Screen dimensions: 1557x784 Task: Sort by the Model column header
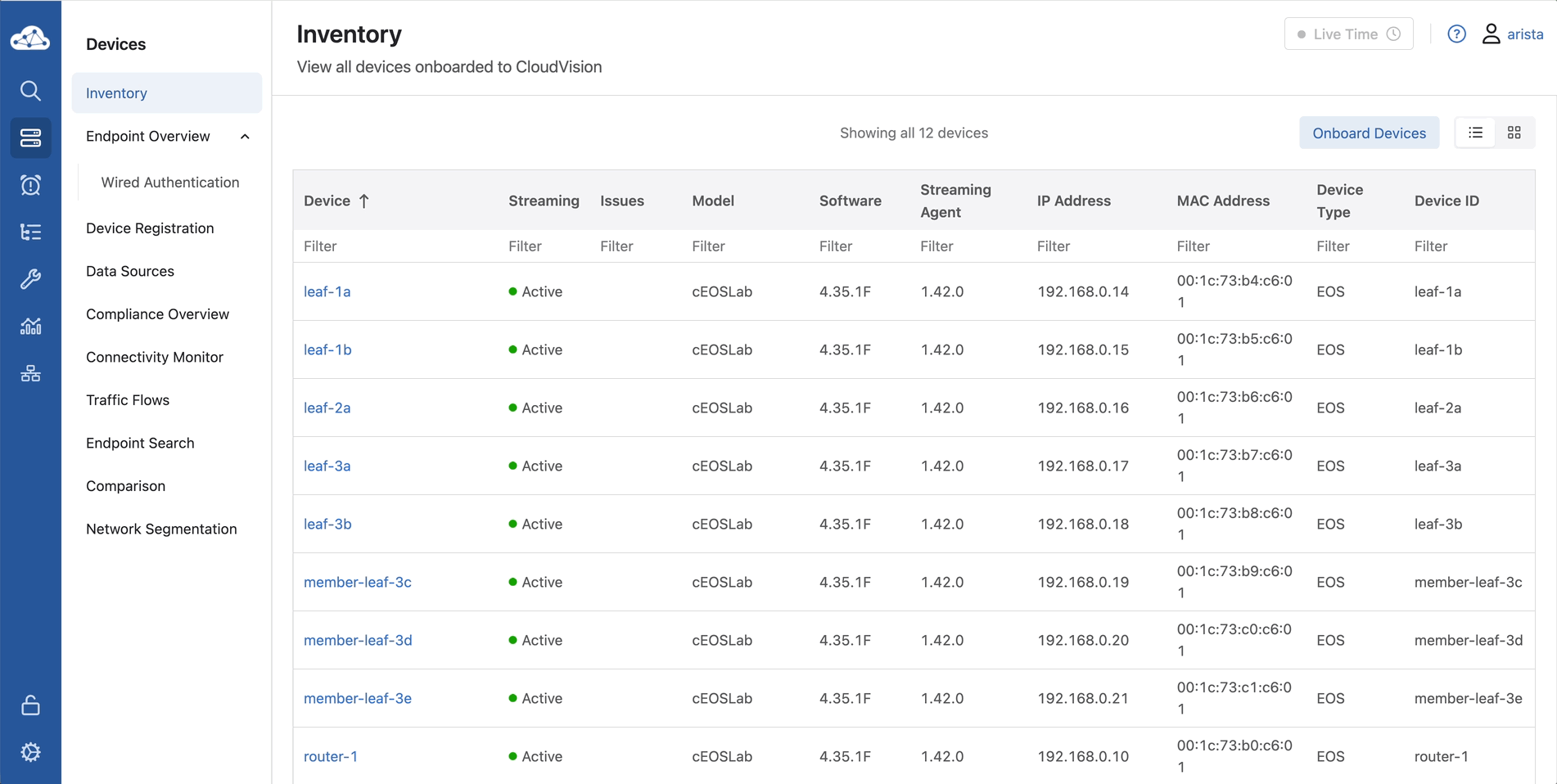click(x=713, y=201)
